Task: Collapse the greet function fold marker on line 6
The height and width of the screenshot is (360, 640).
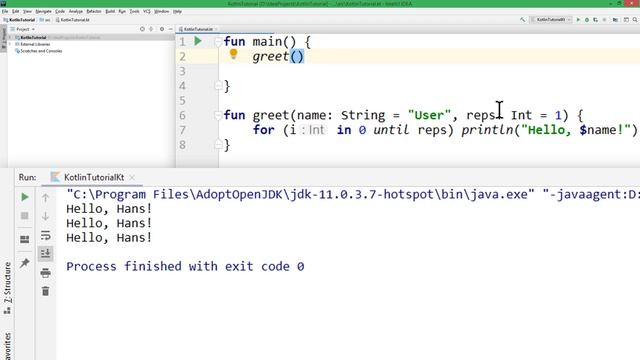Action: 218,115
